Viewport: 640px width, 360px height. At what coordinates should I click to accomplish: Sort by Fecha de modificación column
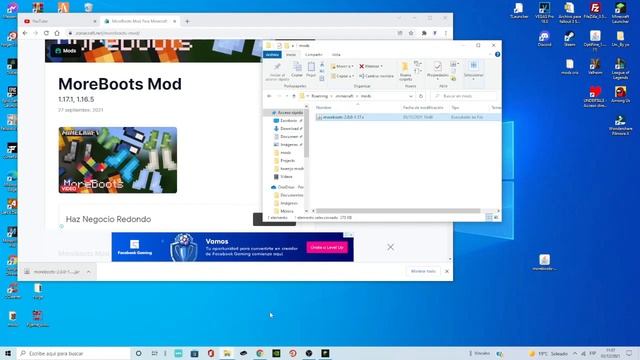pyautogui.click(x=423, y=107)
